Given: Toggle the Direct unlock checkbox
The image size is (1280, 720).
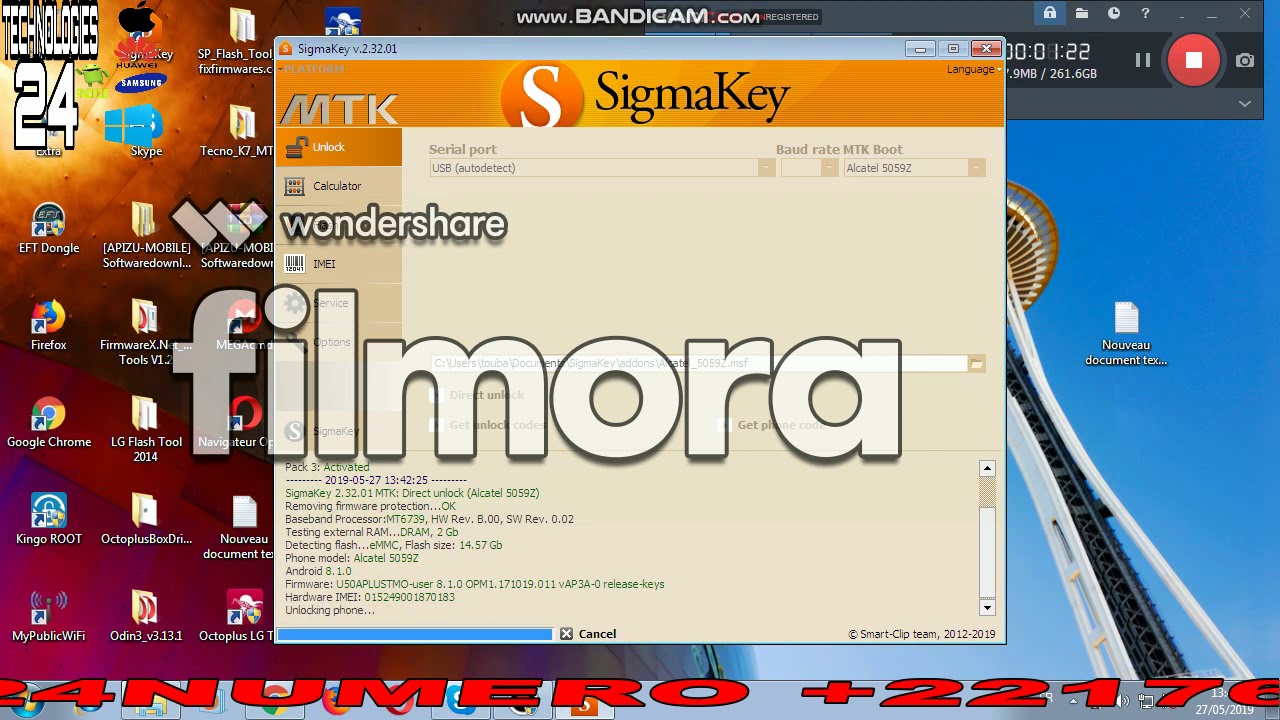Looking at the screenshot, I should (x=436, y=395).
